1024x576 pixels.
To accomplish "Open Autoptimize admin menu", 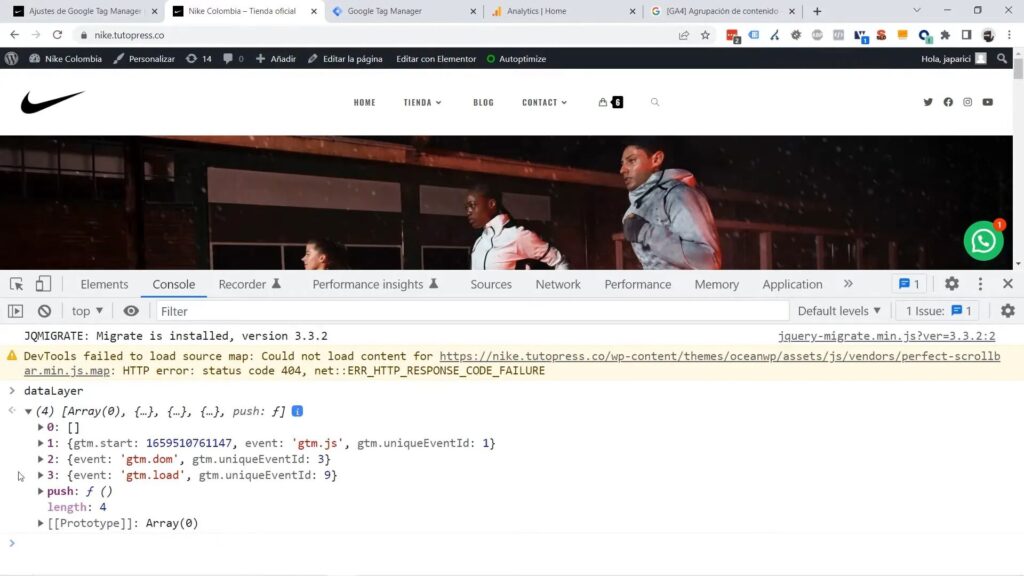I will 516,59.
